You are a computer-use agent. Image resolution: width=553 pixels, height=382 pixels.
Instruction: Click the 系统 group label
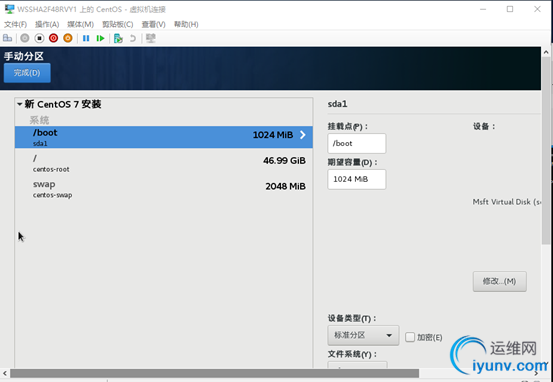click(39, 120)
